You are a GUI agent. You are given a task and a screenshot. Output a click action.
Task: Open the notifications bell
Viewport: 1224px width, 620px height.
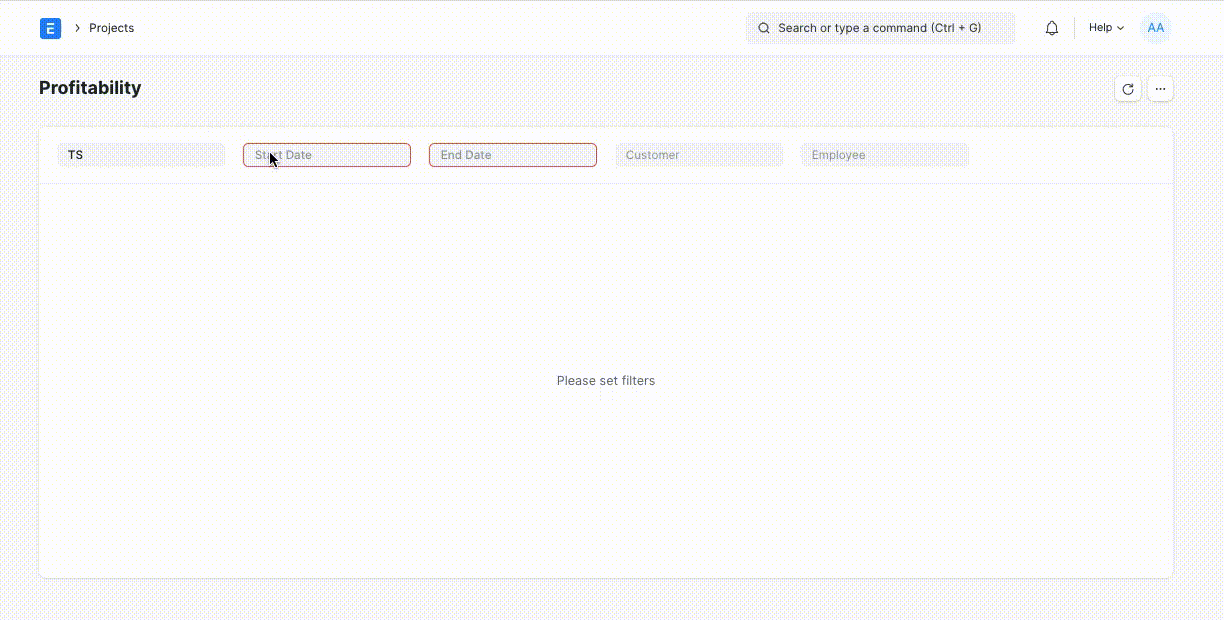point(1051,28)
